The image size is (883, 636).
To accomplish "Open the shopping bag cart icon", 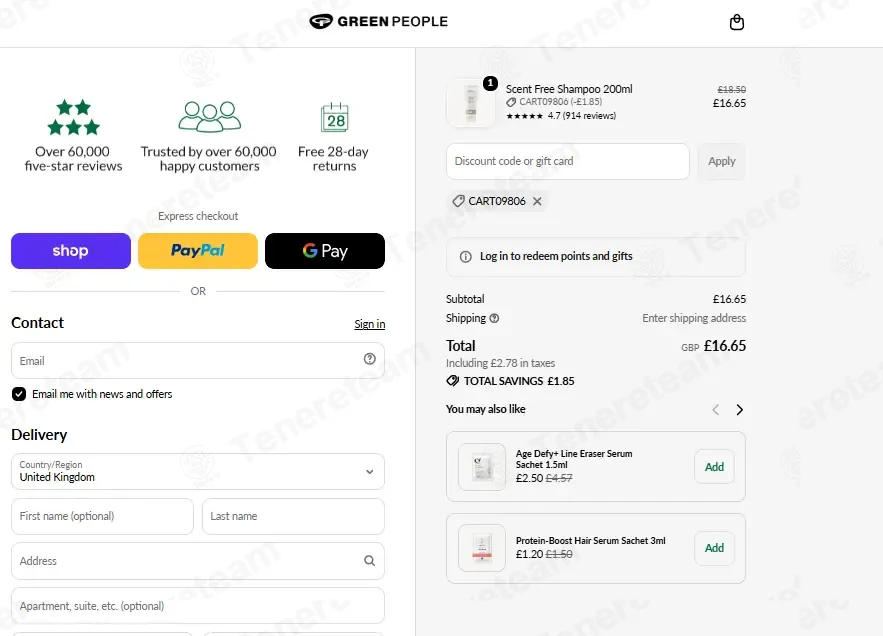I will pyautogui.click(x=737, y=23).
